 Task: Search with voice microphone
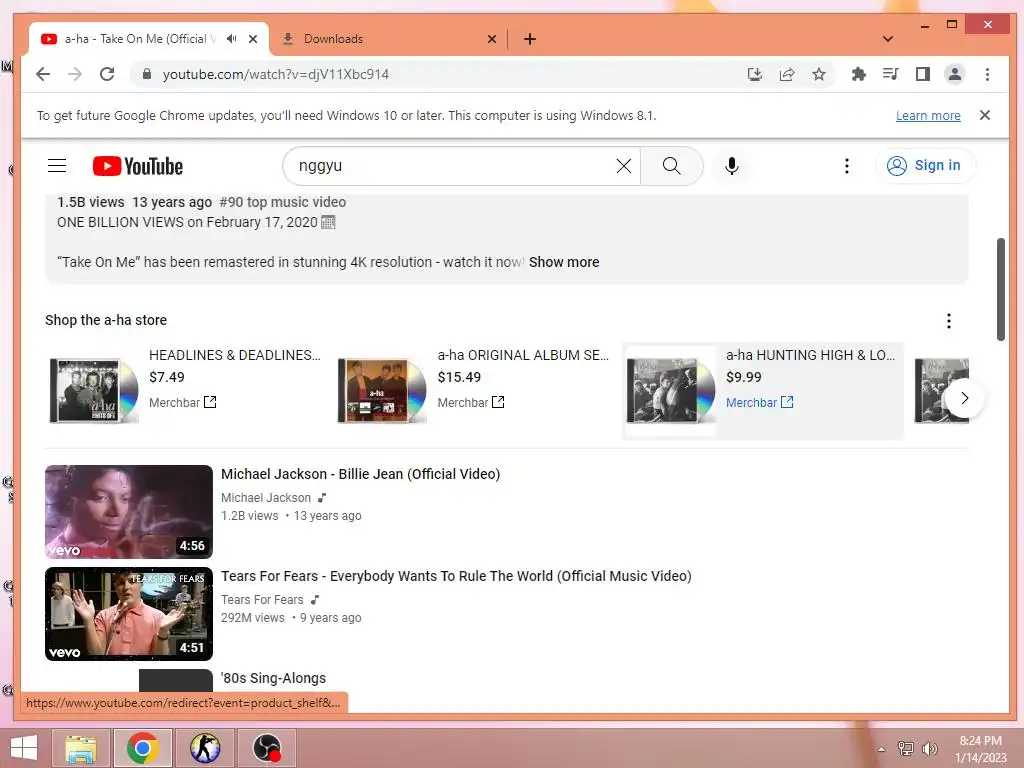[x=731, y=166]
